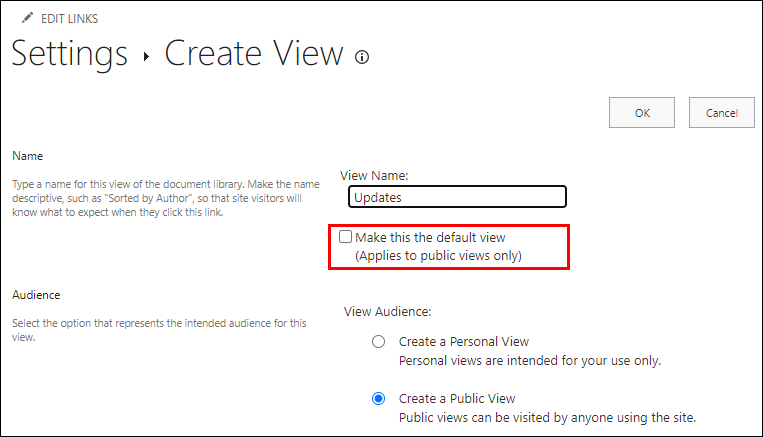
Task: Go back to Settings via breadcrumb
Action: 70,53
